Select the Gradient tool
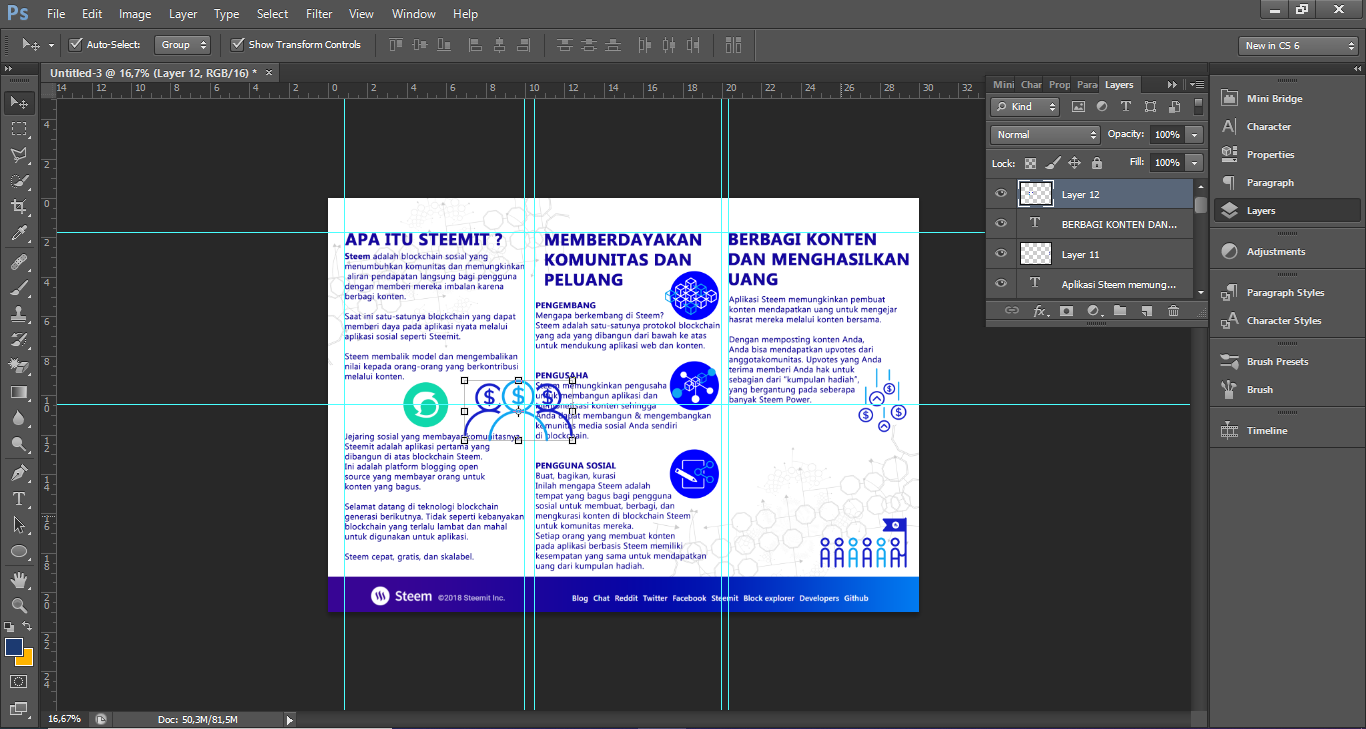This screenshot has width=1366, height=729. pos(19,392)
